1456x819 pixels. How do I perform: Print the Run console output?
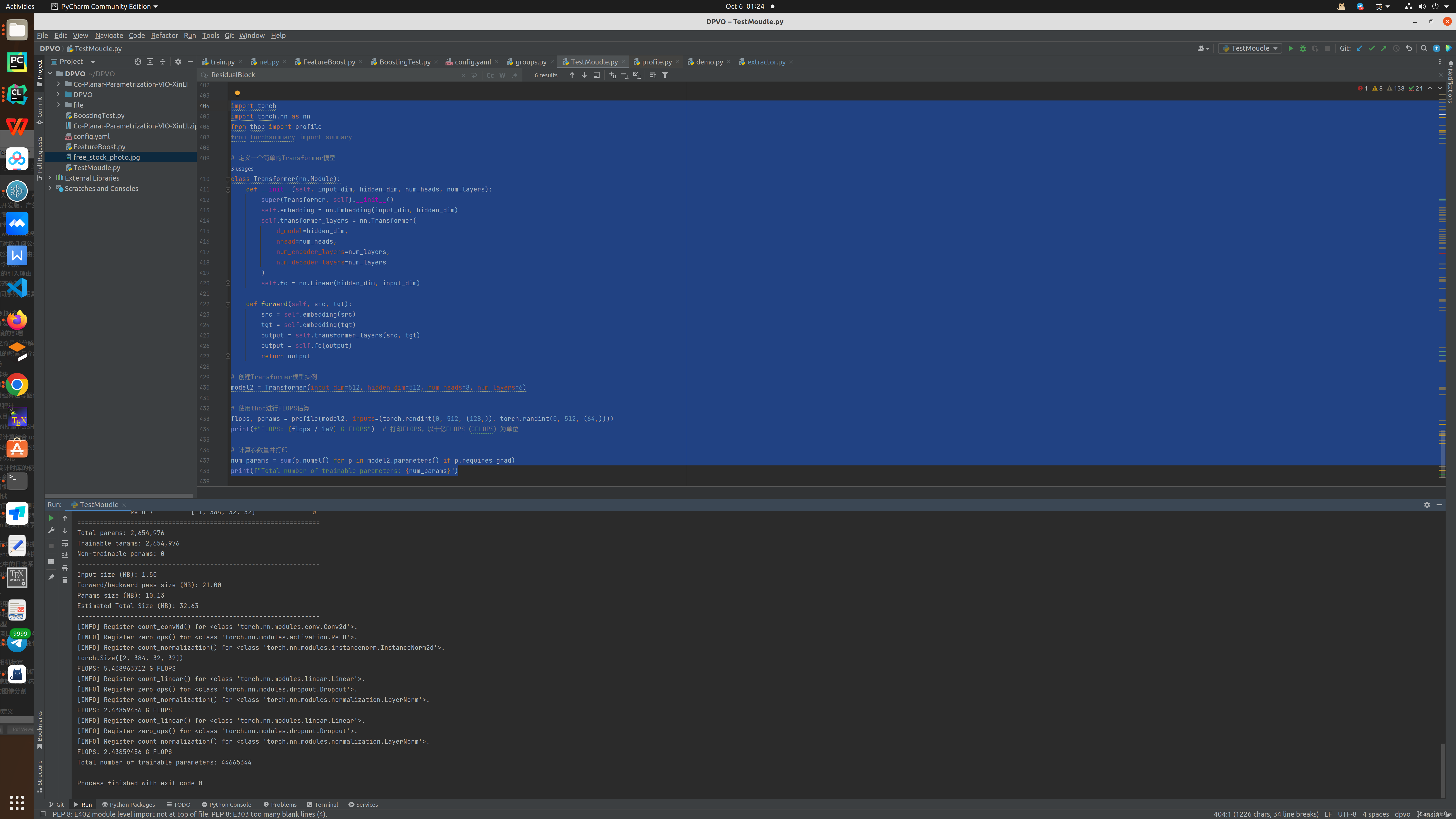65,568
